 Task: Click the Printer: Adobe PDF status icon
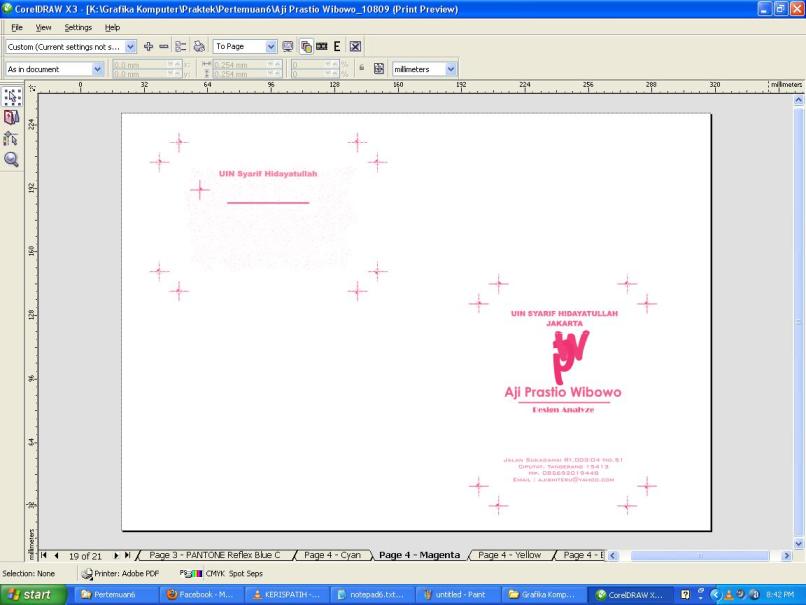pos(87,574)
